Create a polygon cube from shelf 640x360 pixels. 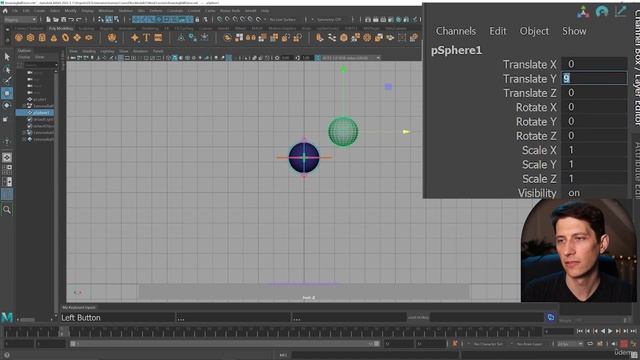[x=31, y=38]
